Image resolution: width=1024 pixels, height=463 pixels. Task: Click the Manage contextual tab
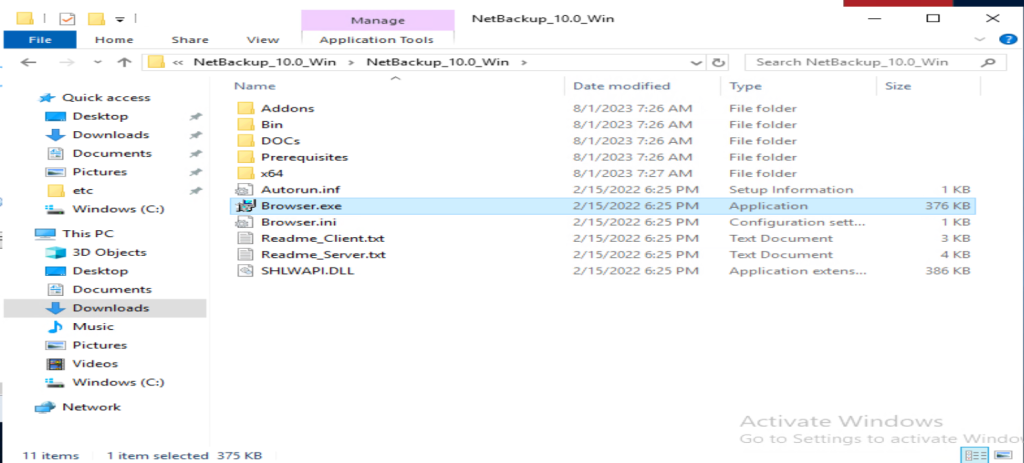[377, 21]
